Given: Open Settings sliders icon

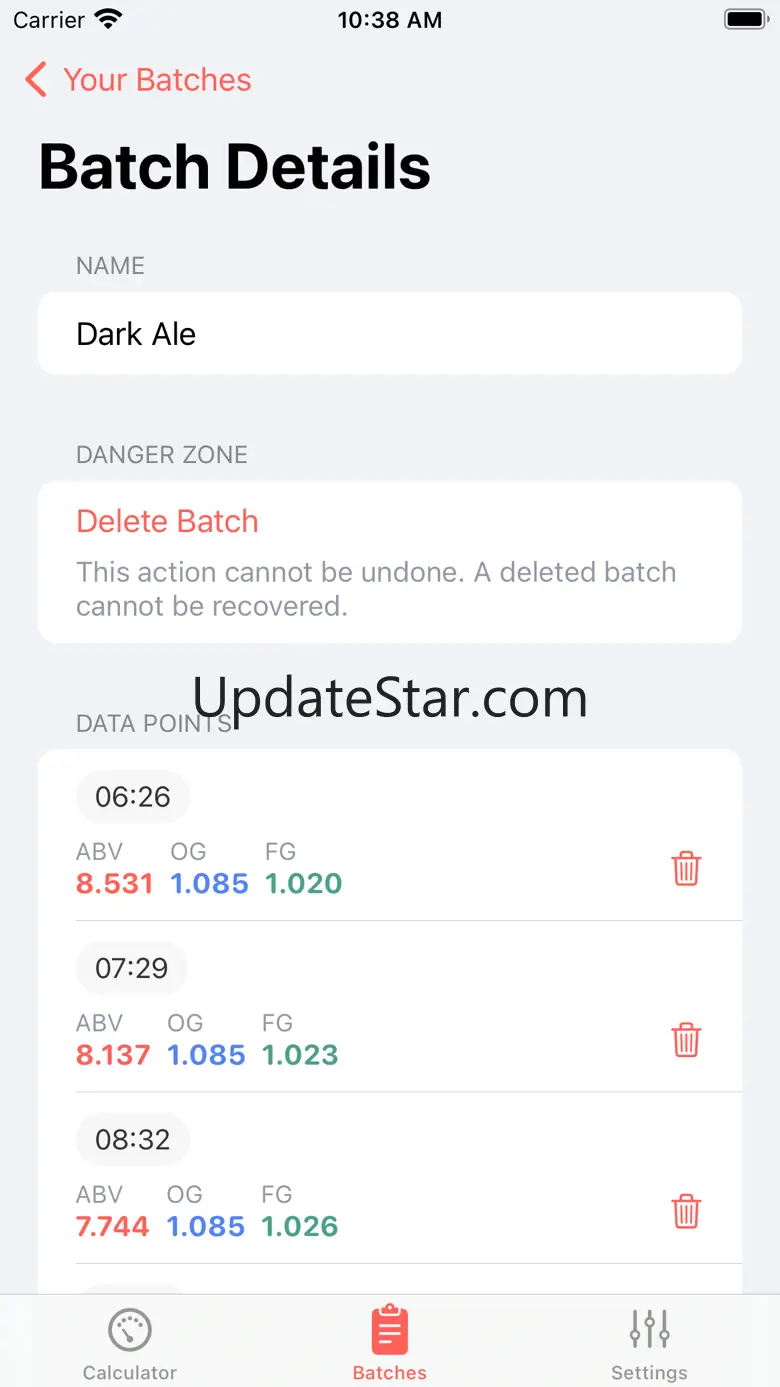Looking at the screenshot, I should pyautogui.click(x=650, y=1330).
